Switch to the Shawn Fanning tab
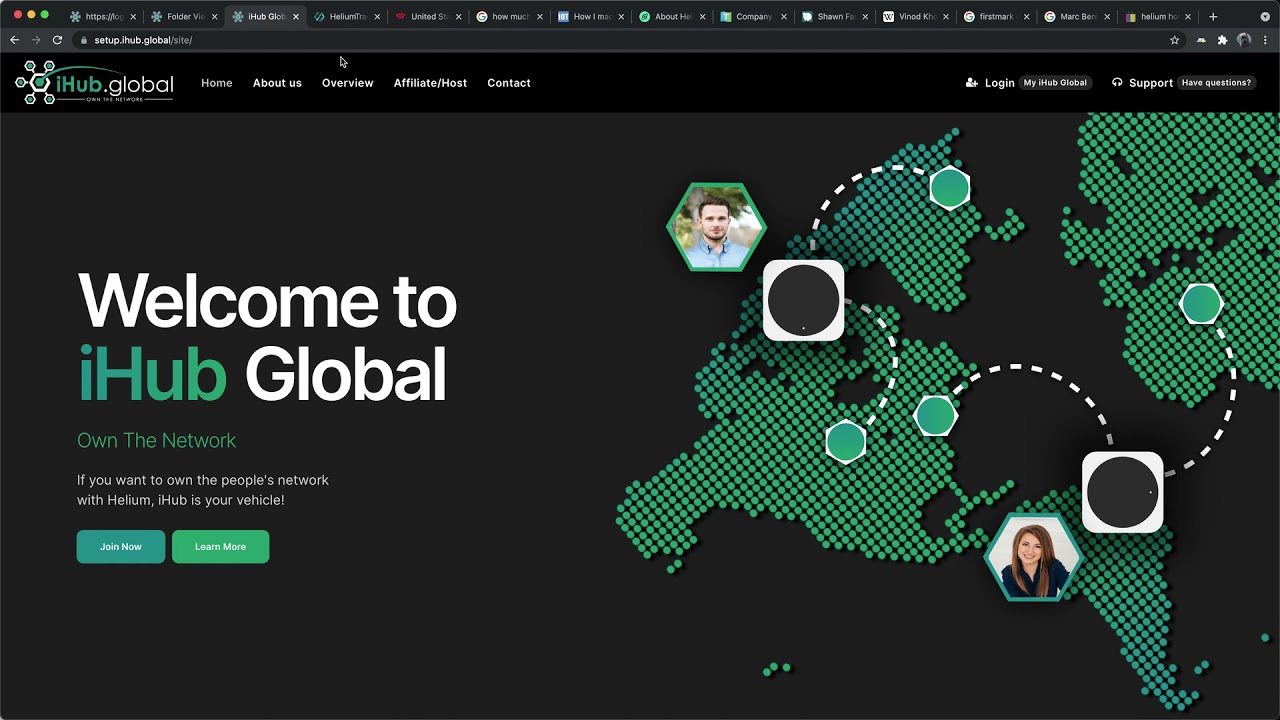 [x=835, y=17]
